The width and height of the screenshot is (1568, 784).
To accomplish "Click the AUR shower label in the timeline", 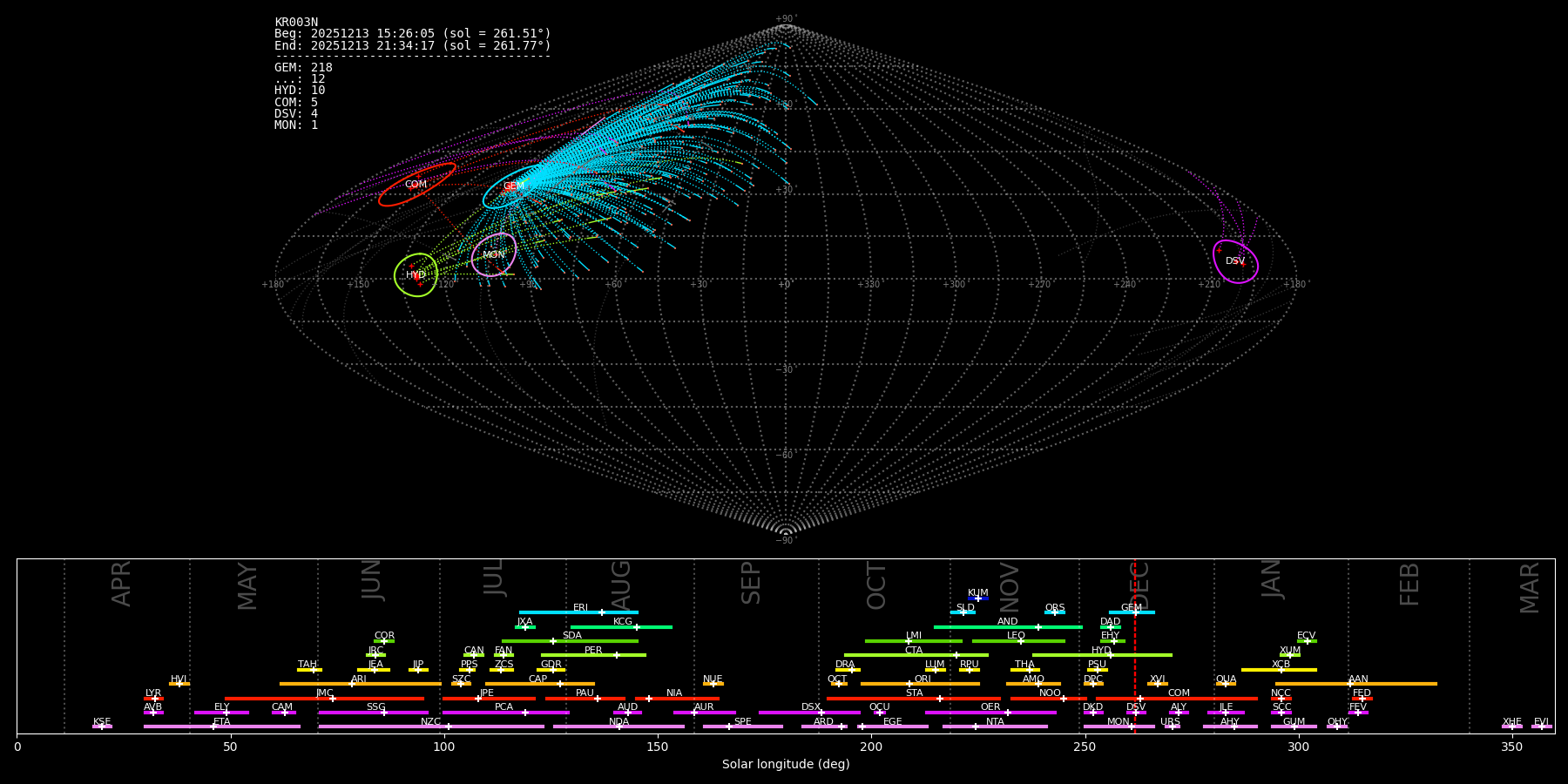I will [704, 707].
